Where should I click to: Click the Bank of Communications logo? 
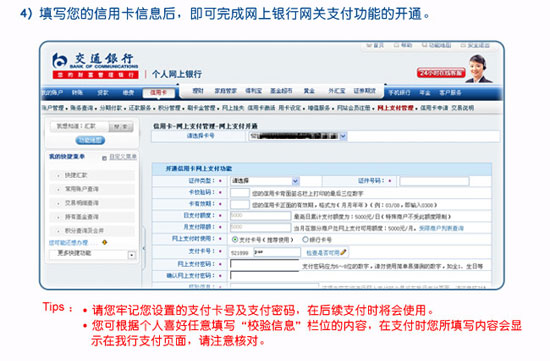95,65
